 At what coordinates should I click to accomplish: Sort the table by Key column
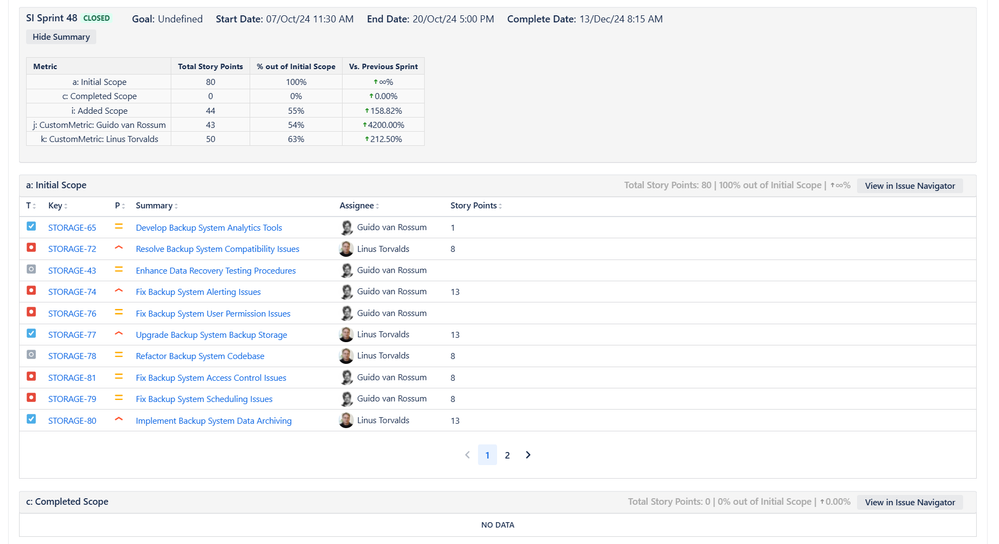(x=57, y=206)
